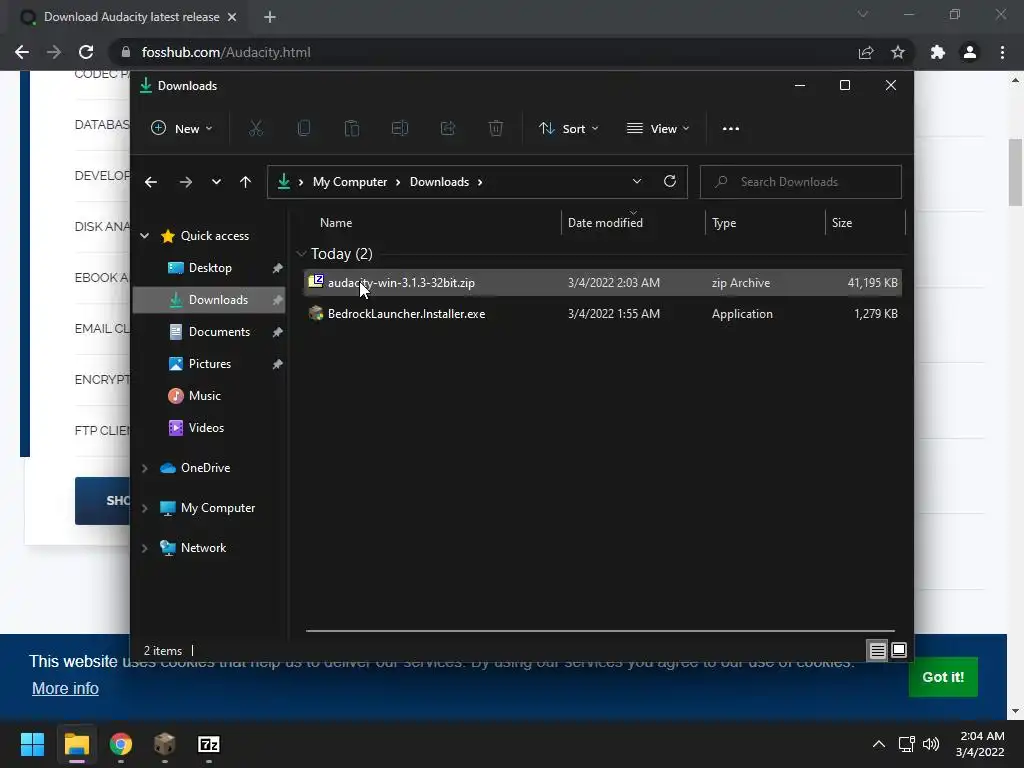The width and height of the screenshot is (1024, 768).
Task: Open recent locations chevron dropdown
Action: (216, 182)
